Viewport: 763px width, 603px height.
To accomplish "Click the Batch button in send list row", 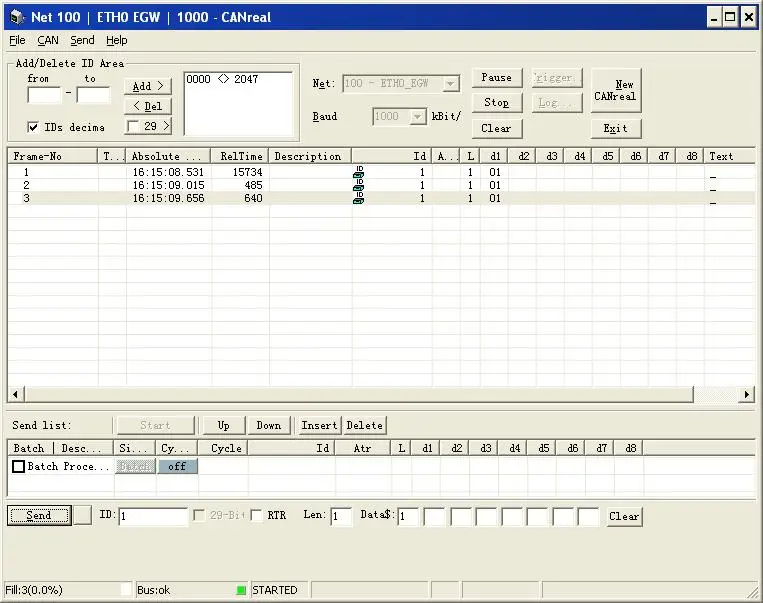I will tap(135, 466).
